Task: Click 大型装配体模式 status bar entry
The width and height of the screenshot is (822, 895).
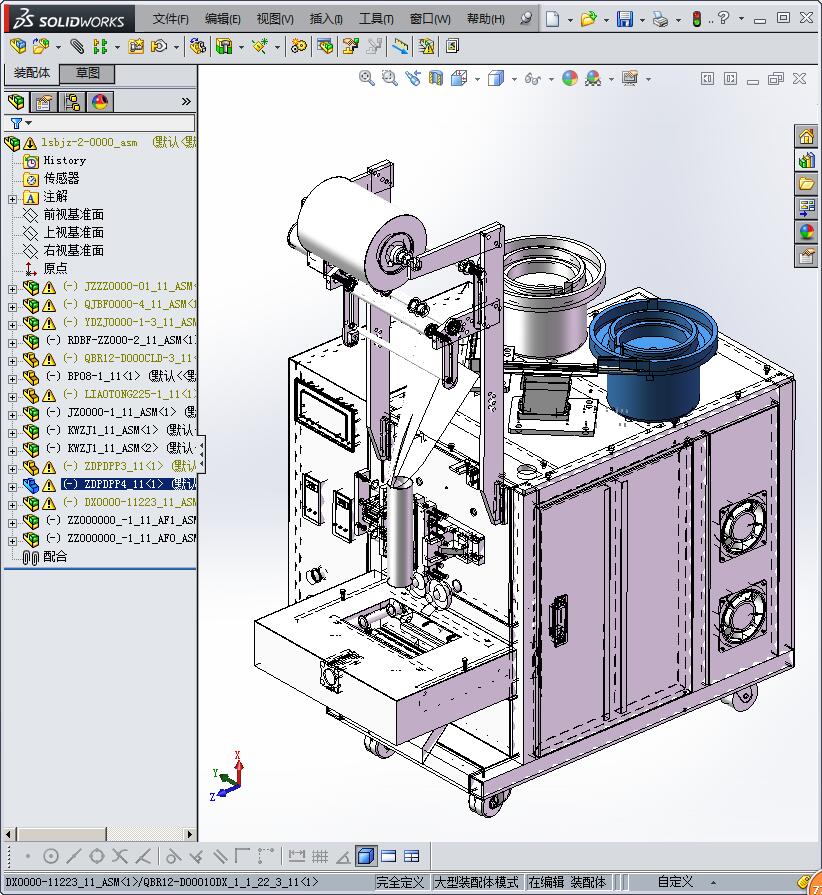Action: [x=476, y=882]
